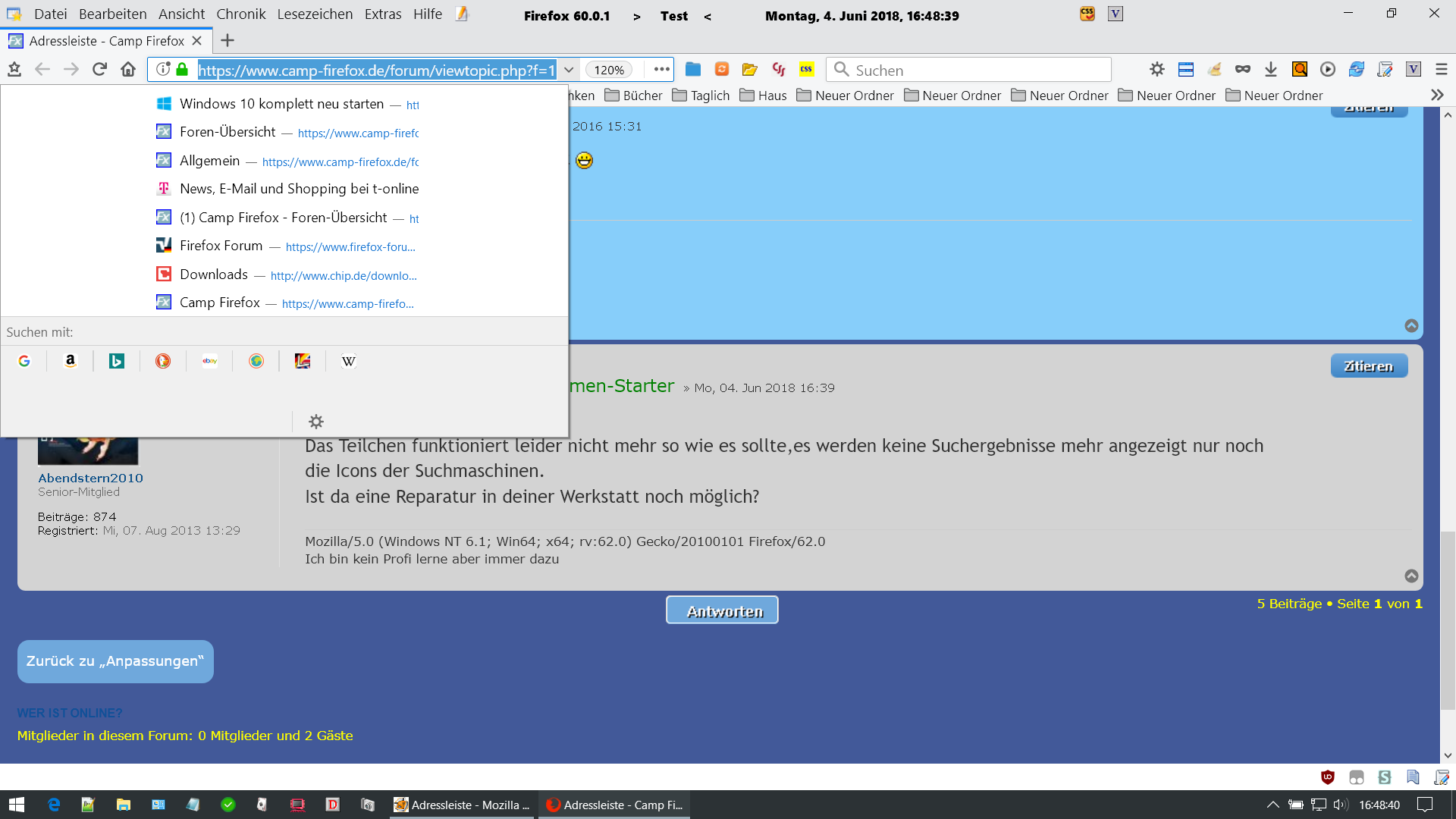Open the Lesezeichen menu
This screenshot has width=1456, height=819.
click(x=315, y=14)
